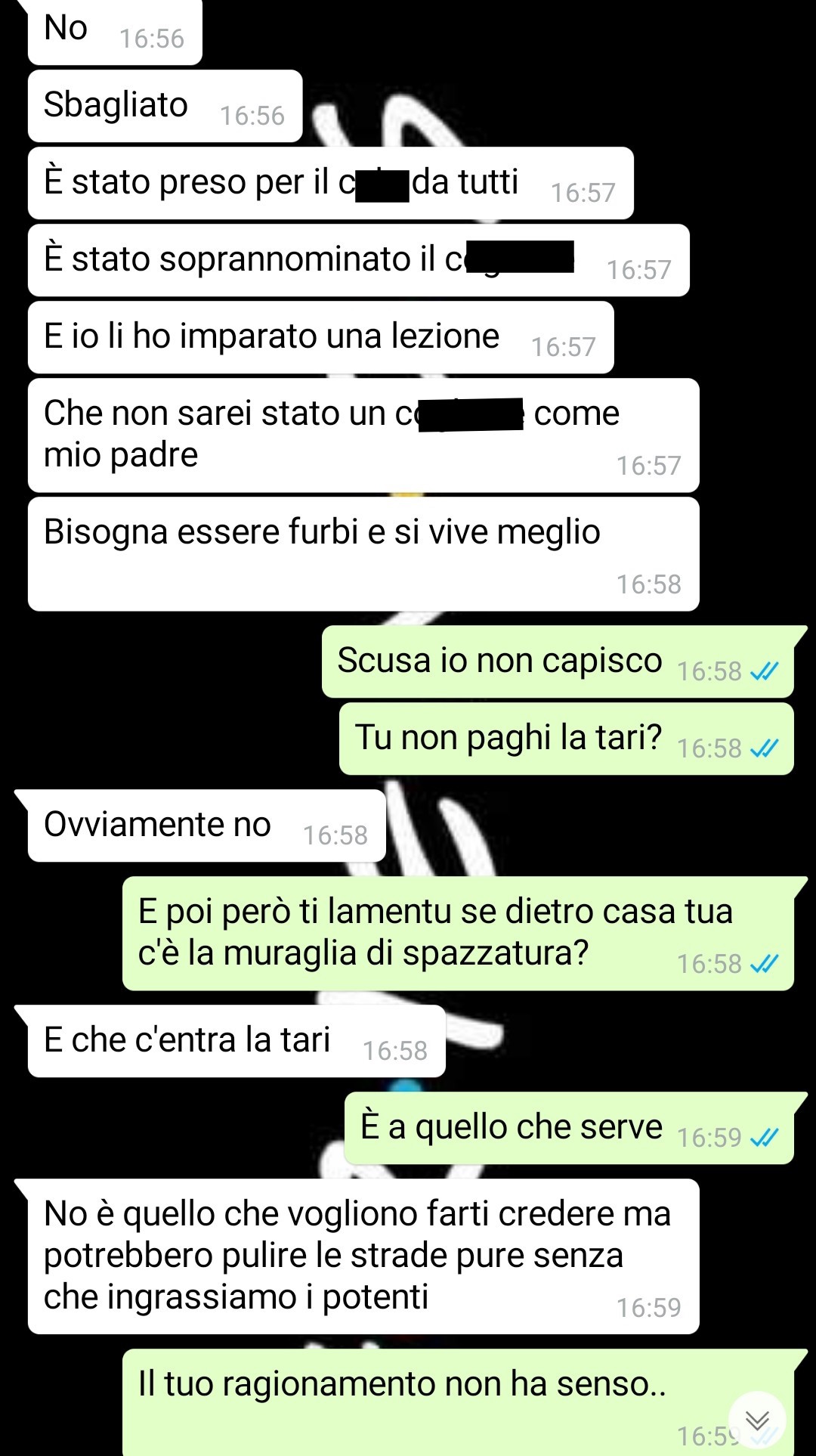This screenshot has width=816, height=1456.
Task: Select 'Bisogna essere furbi e si vive meglio' message
Action: (363, 554)
